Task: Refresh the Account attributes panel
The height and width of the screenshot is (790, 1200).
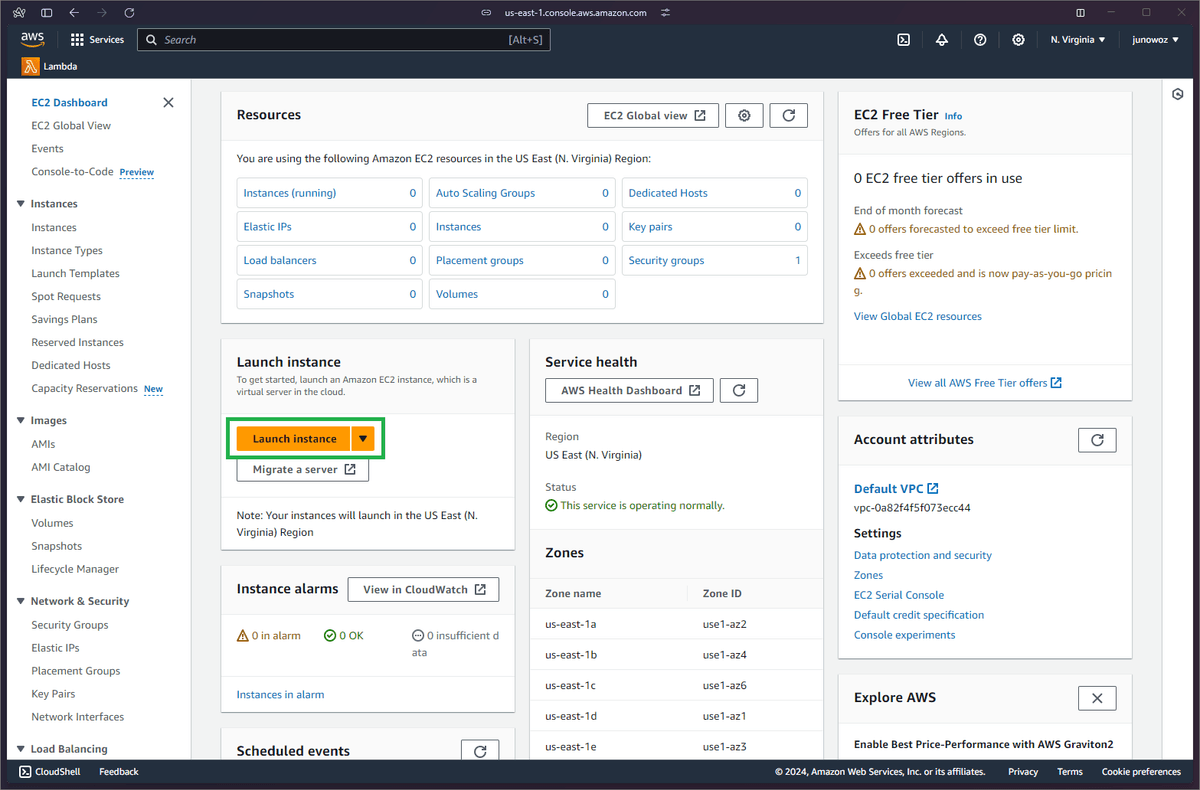Action: (x=1097, y=439)
